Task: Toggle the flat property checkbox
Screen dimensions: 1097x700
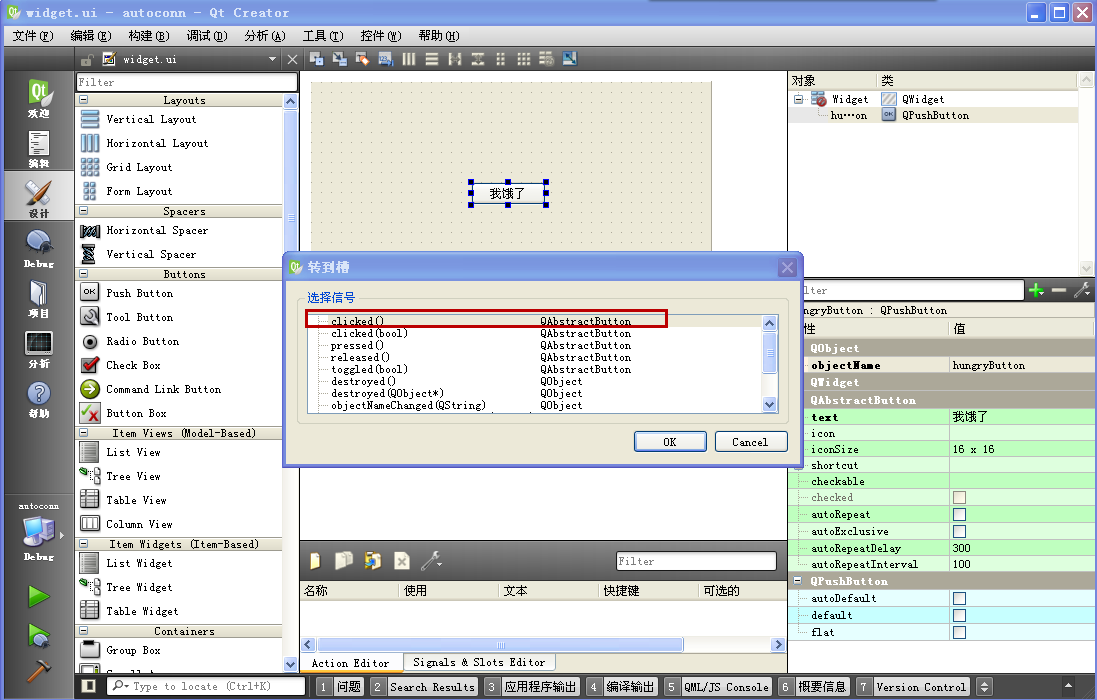Action: (x=959, y=632)
